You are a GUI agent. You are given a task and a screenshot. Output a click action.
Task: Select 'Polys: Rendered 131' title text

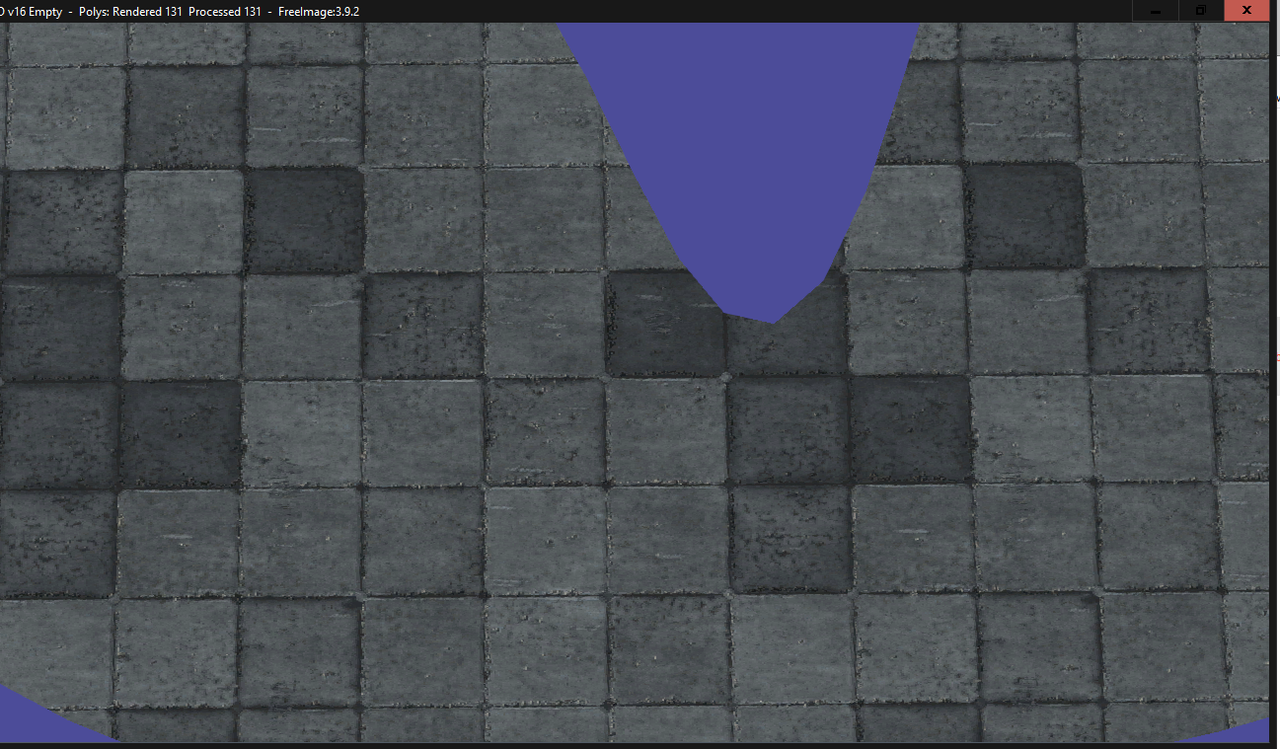coord(131,11)
